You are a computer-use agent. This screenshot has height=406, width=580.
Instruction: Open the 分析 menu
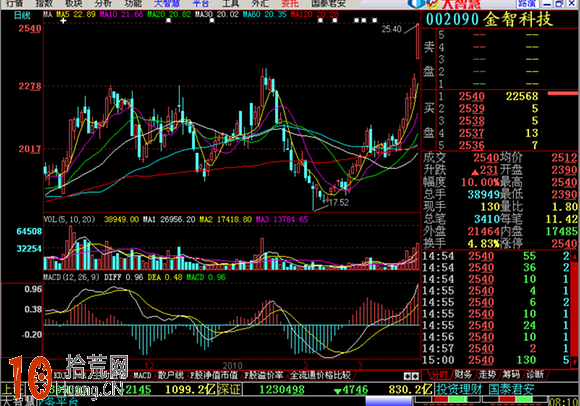tap(103, 3)
